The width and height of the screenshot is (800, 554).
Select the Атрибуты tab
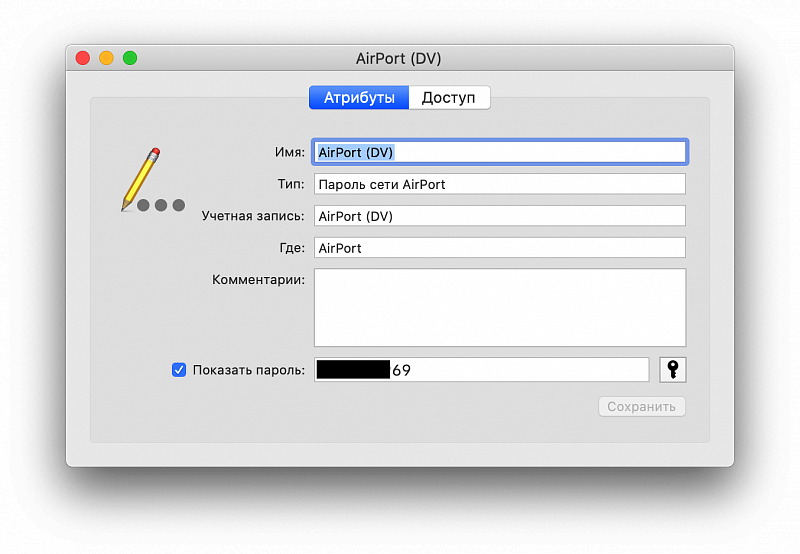point(359,97)
